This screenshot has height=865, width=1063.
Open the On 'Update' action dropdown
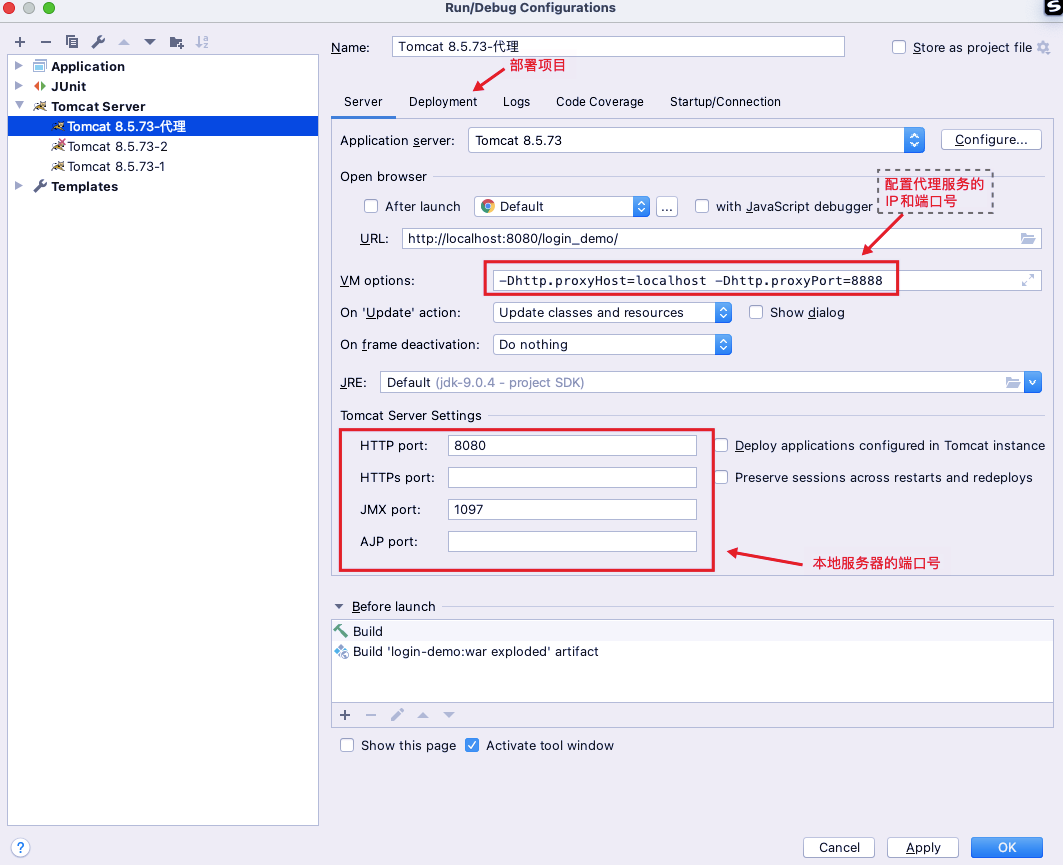click(723, 313)
